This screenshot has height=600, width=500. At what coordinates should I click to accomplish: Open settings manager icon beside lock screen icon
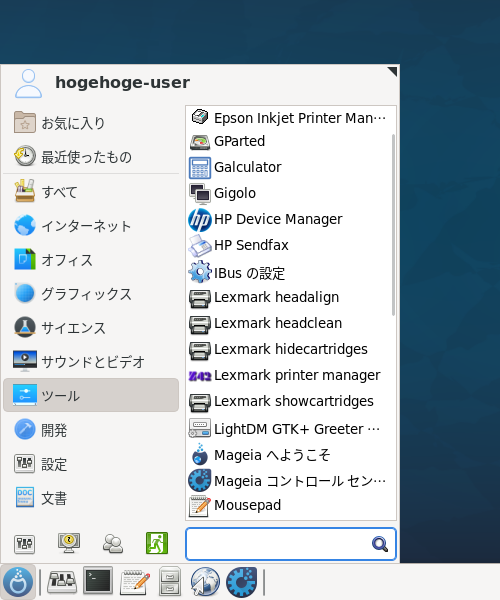(x=24, y=543)
